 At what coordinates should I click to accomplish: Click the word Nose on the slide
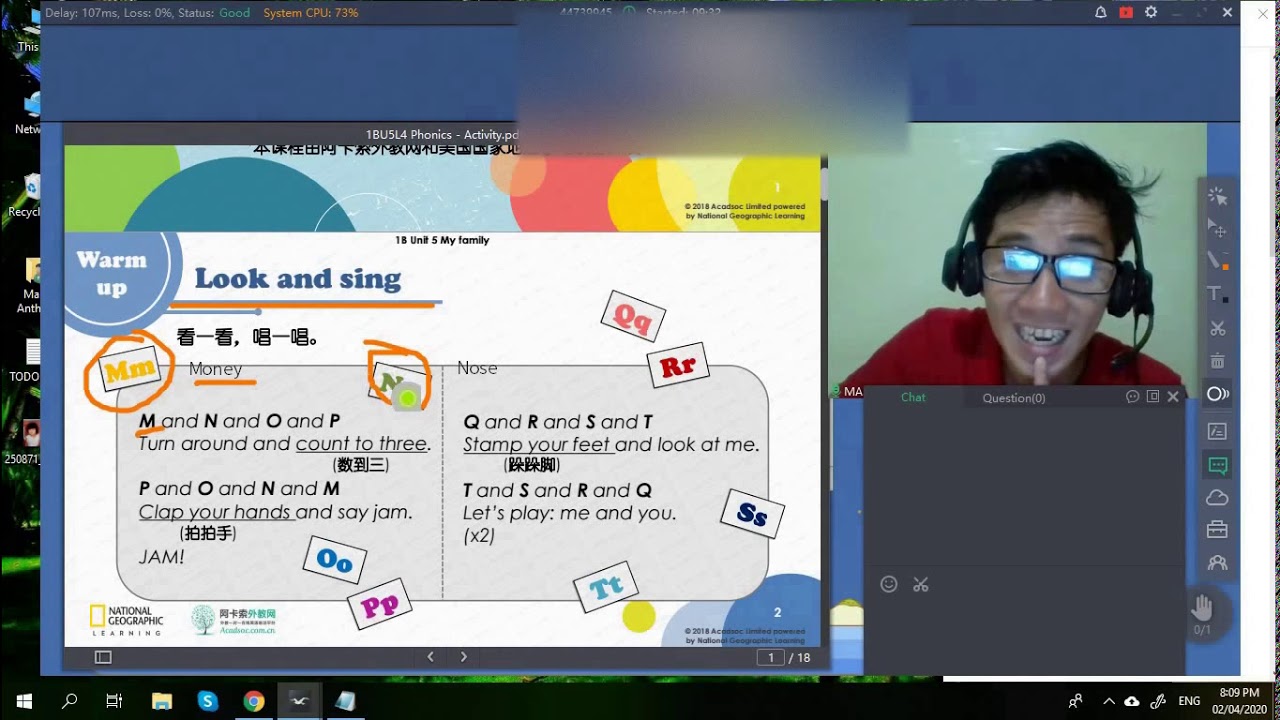477,368
